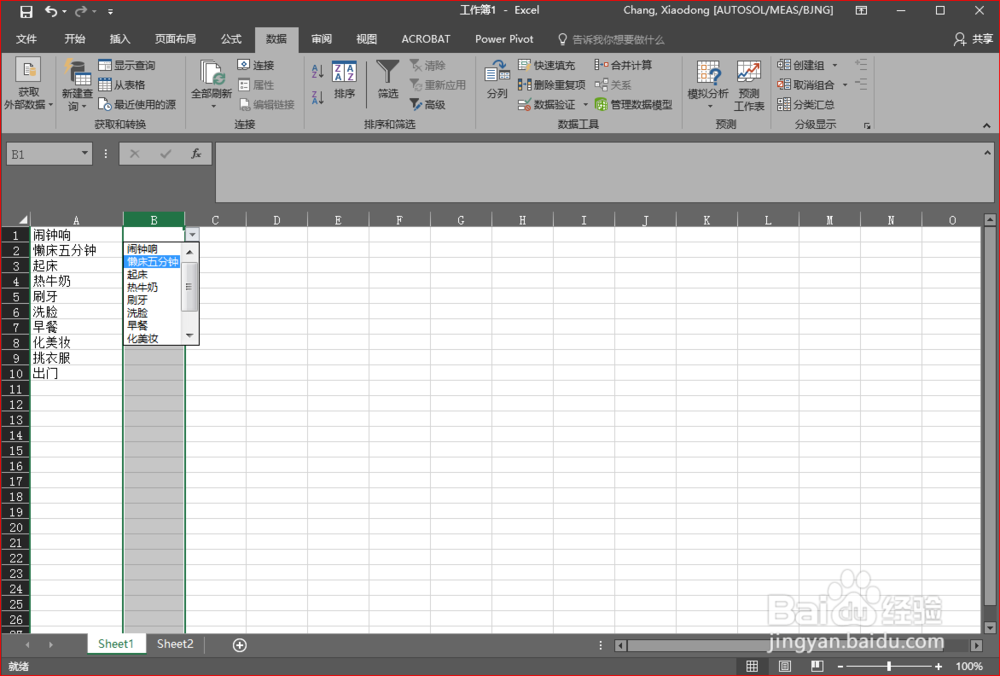Click Text to Columns (分列)
The image size is (1000, 676).
(497, 80)
